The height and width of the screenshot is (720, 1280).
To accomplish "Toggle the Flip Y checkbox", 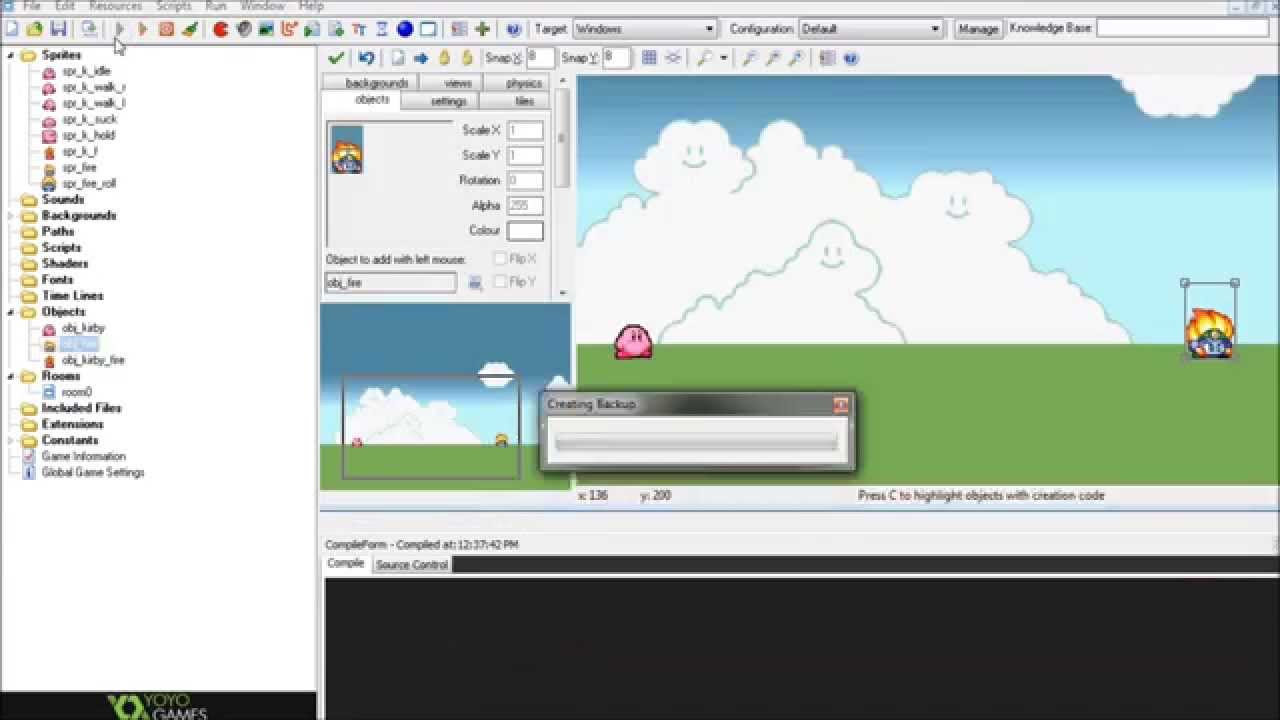I will [500, 282].
